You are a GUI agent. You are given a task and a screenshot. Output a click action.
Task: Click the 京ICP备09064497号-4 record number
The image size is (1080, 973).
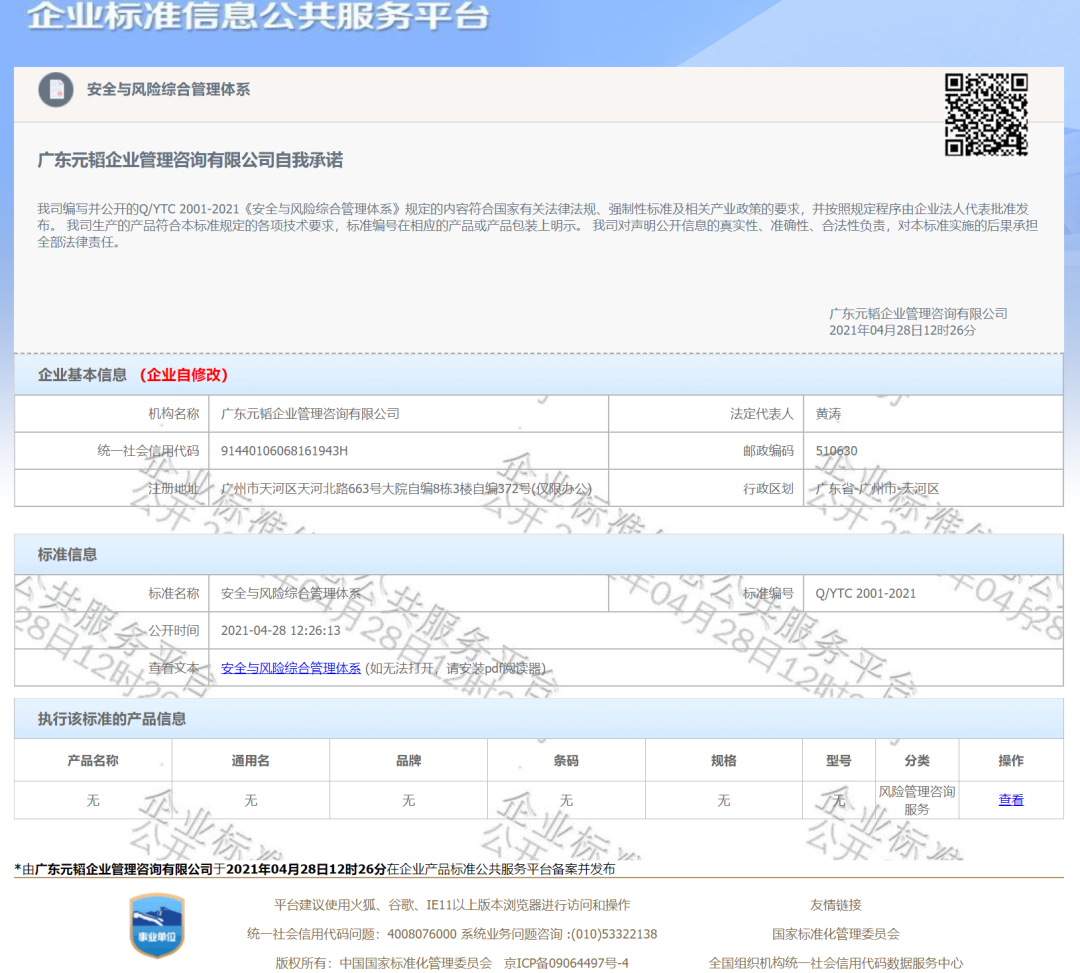tap(566, 963)
